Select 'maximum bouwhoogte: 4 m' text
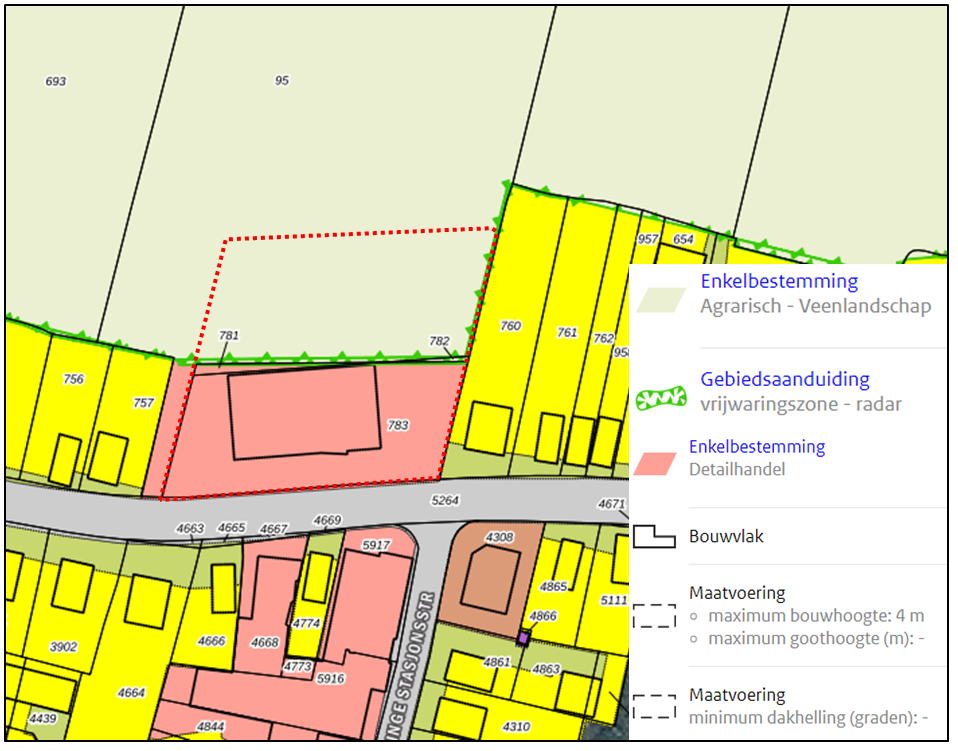Screen dimensions: 958x751 coord(816,615)
